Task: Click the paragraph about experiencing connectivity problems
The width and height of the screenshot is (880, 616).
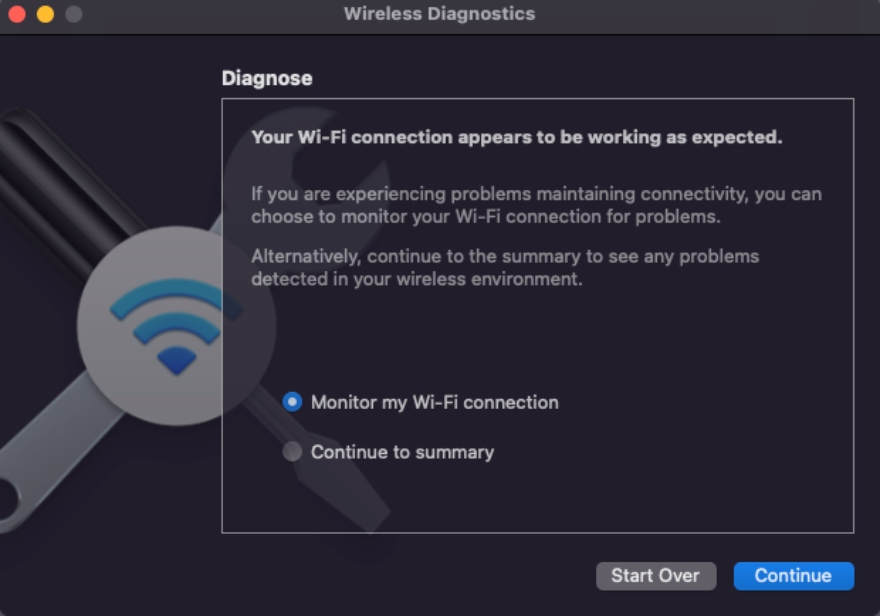Action: (x=537, y=205)
